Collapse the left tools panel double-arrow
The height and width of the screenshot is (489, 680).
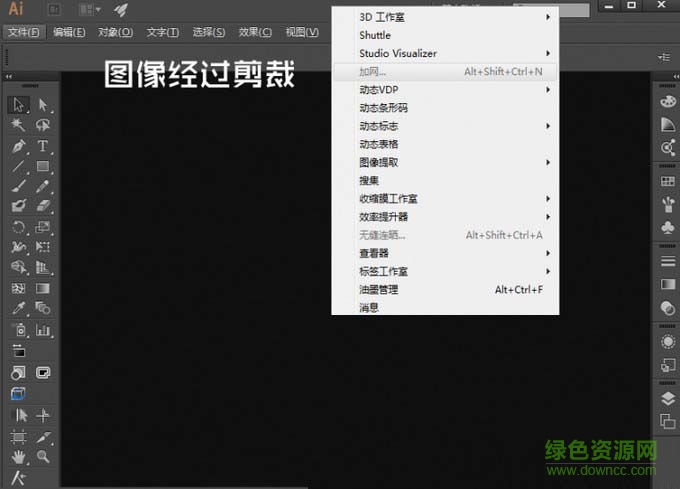point(9,77)
